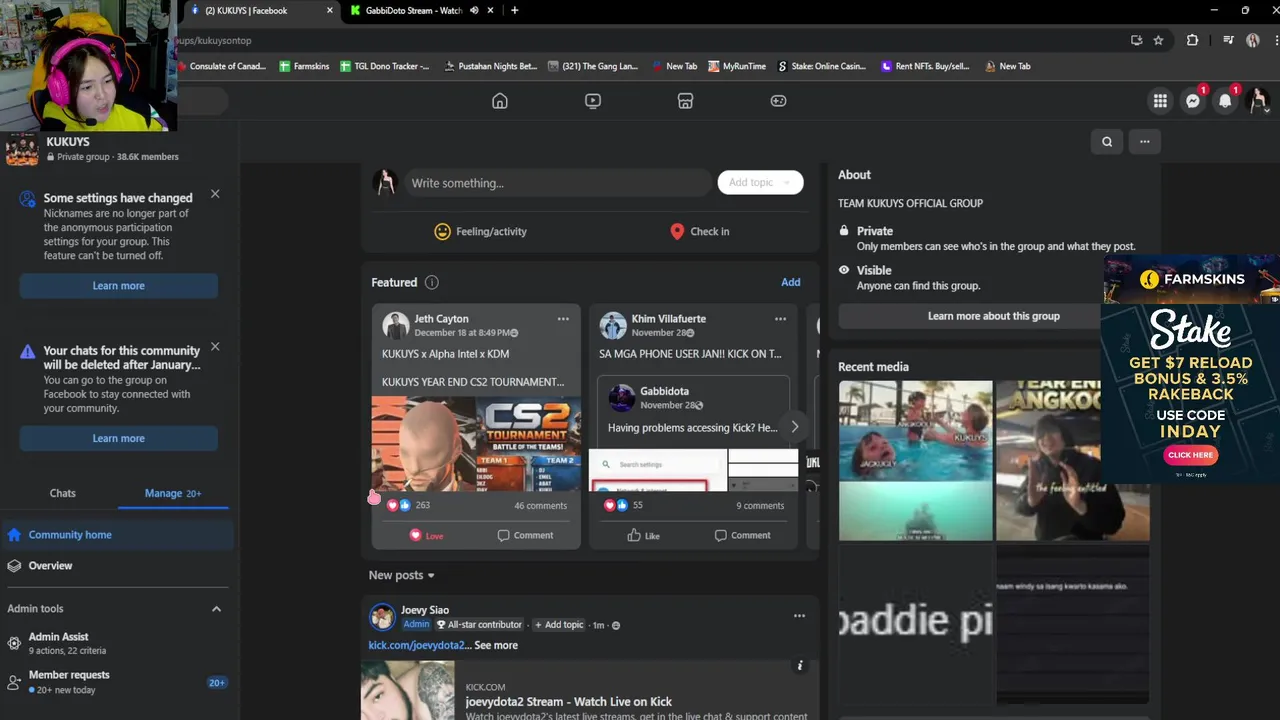
Task: Open options on Joevy Siao post
Action: 799,616
